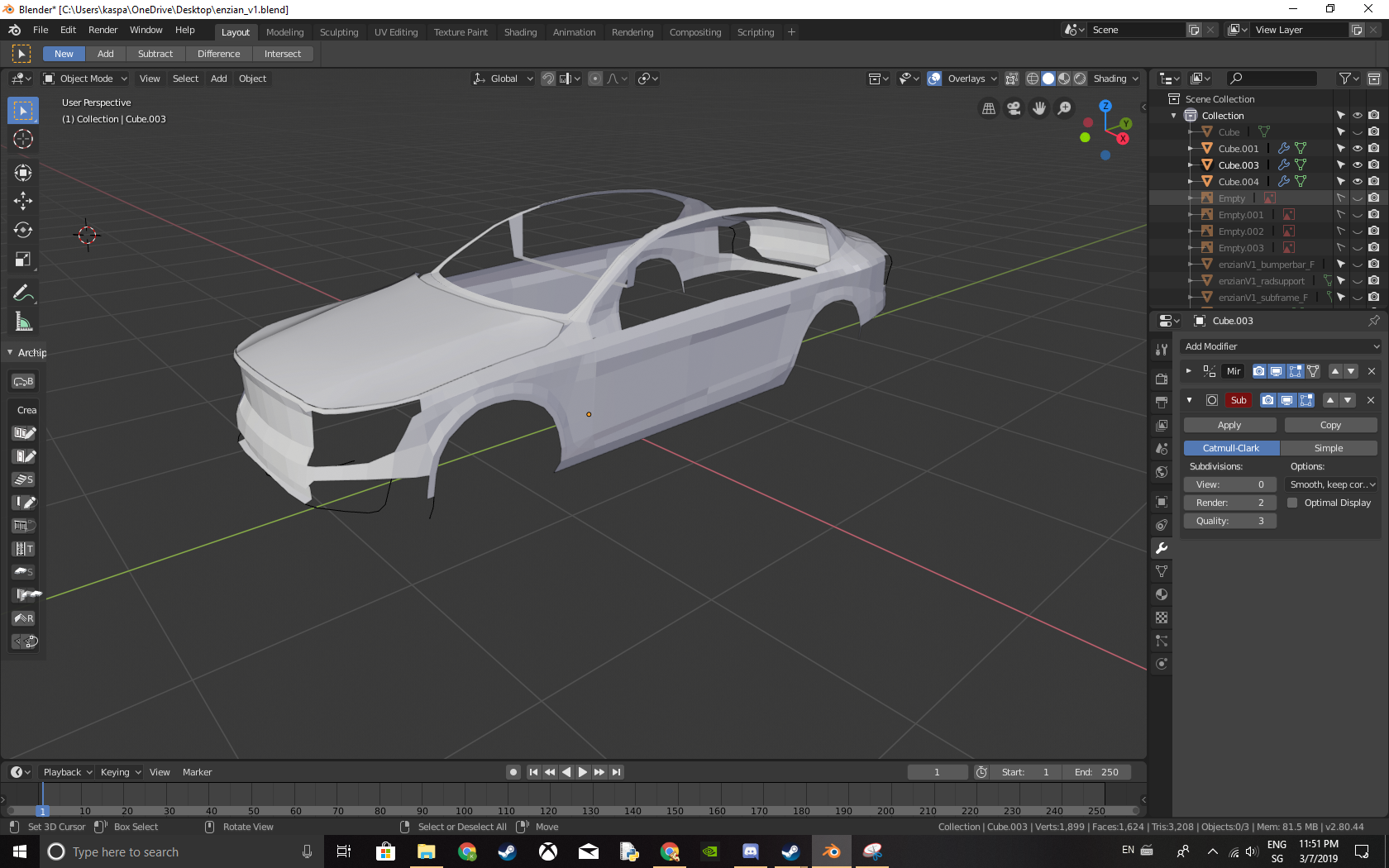Image resolution: width=1389 pixels, height=868 pixels.
Task: Open the Object Data mesh tab
Action: 1162,571
